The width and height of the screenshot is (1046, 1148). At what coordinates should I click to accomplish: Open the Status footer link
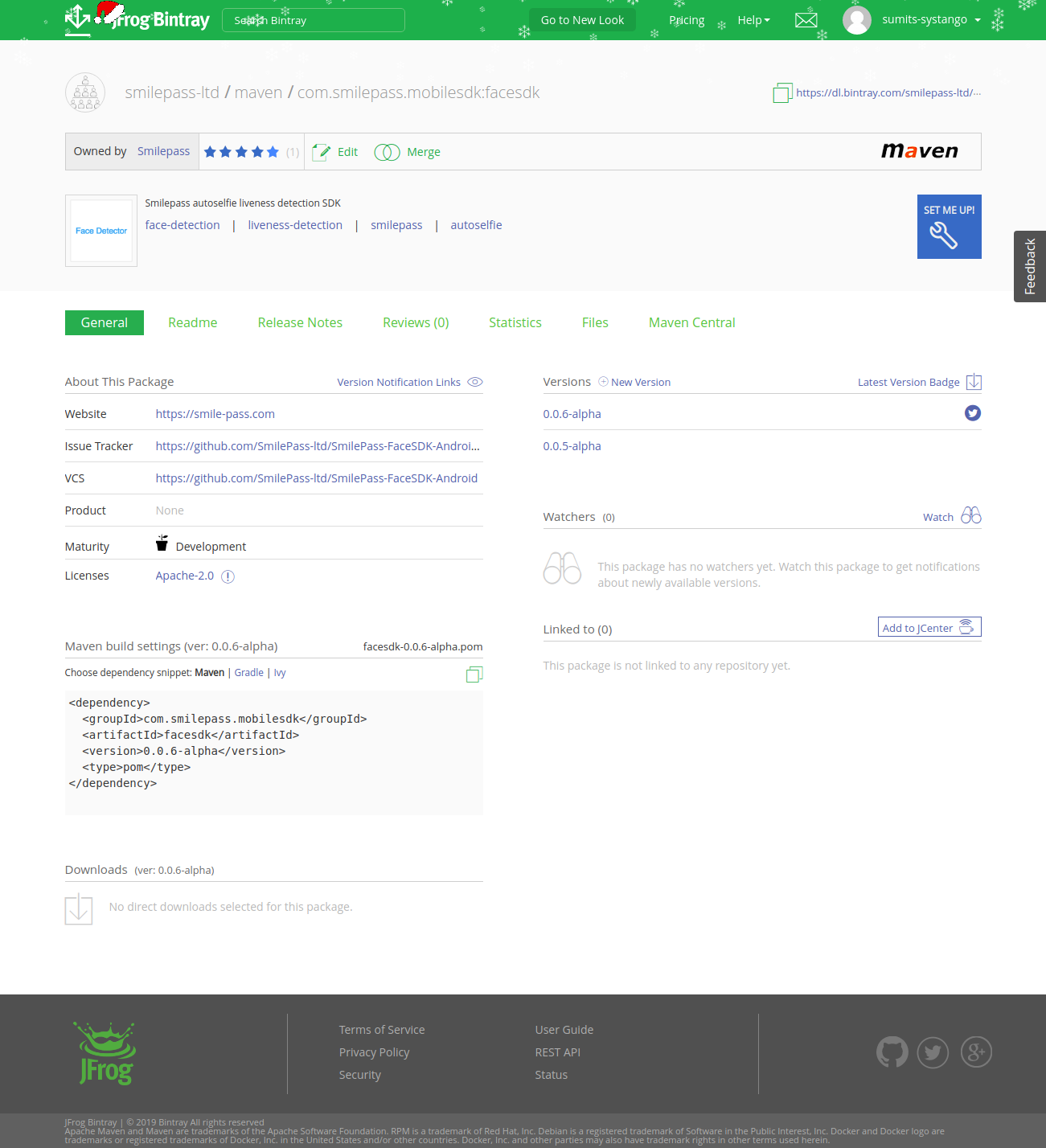coord(551,1075)
